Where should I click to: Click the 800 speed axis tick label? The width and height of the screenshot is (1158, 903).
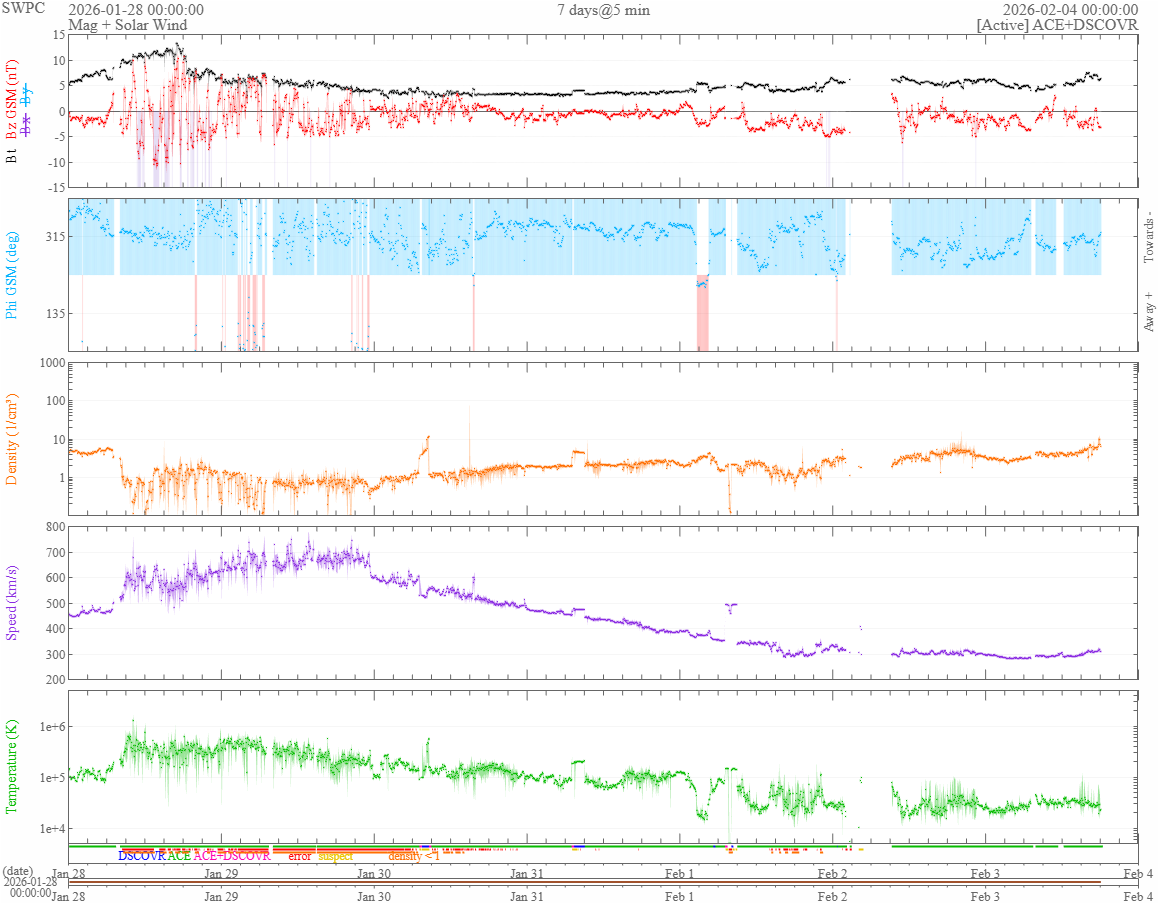(x=55, y=526)
